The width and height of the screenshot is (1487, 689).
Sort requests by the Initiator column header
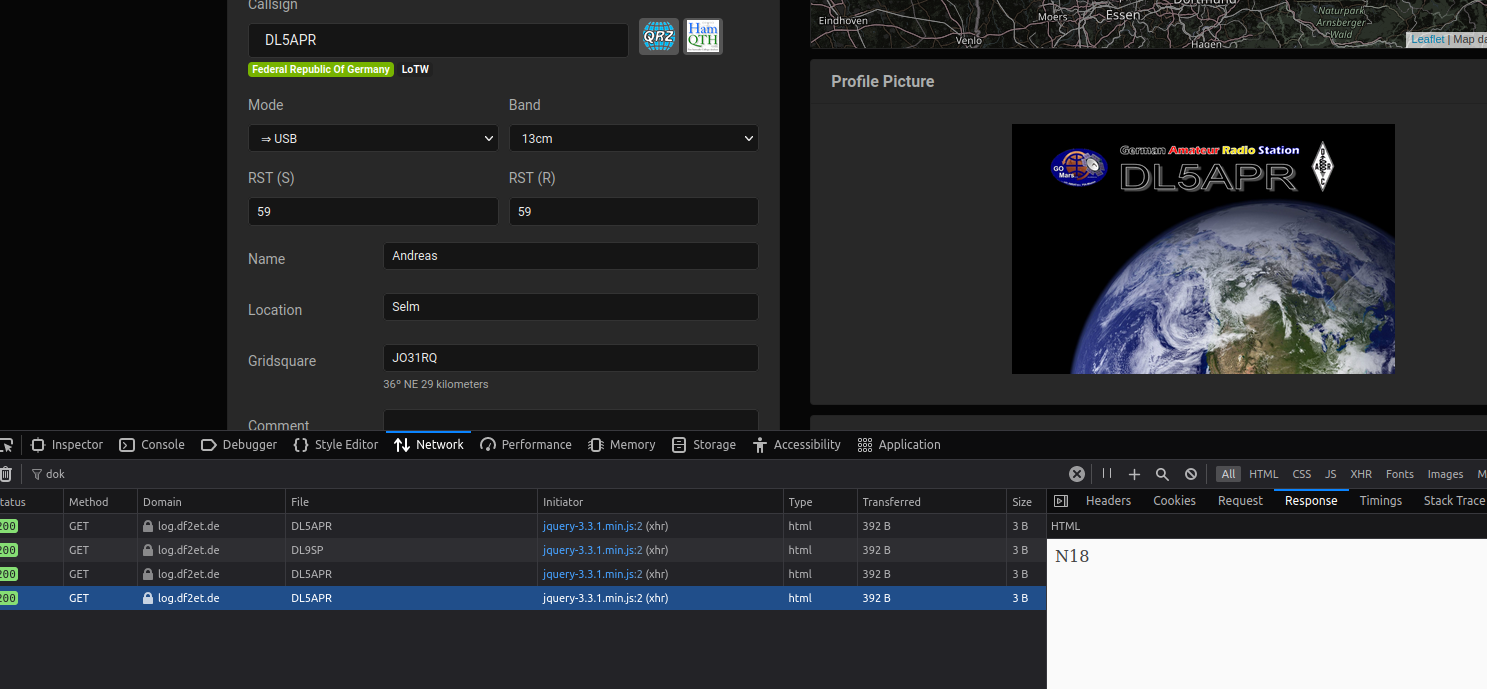coord(661,502)
